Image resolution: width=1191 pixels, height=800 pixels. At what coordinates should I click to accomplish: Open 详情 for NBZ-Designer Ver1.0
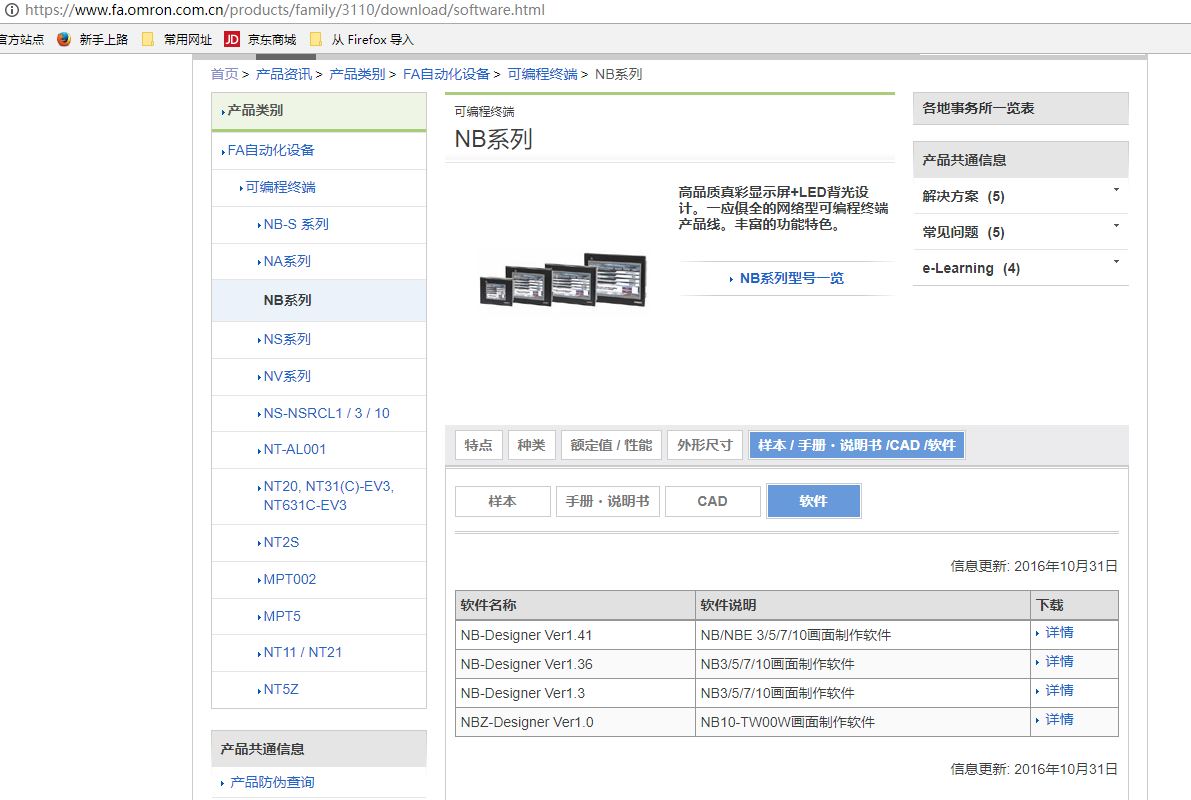1058,720
